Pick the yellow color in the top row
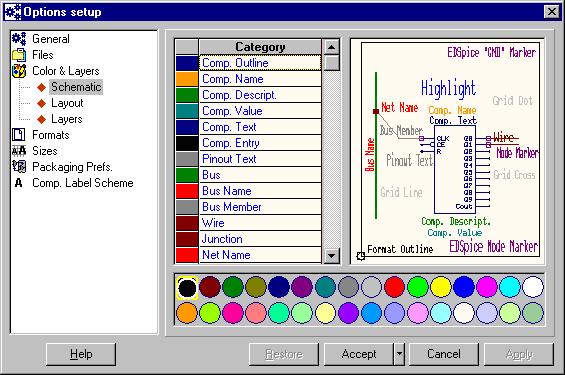Viewport: 565px width, 375px height. 441,287
